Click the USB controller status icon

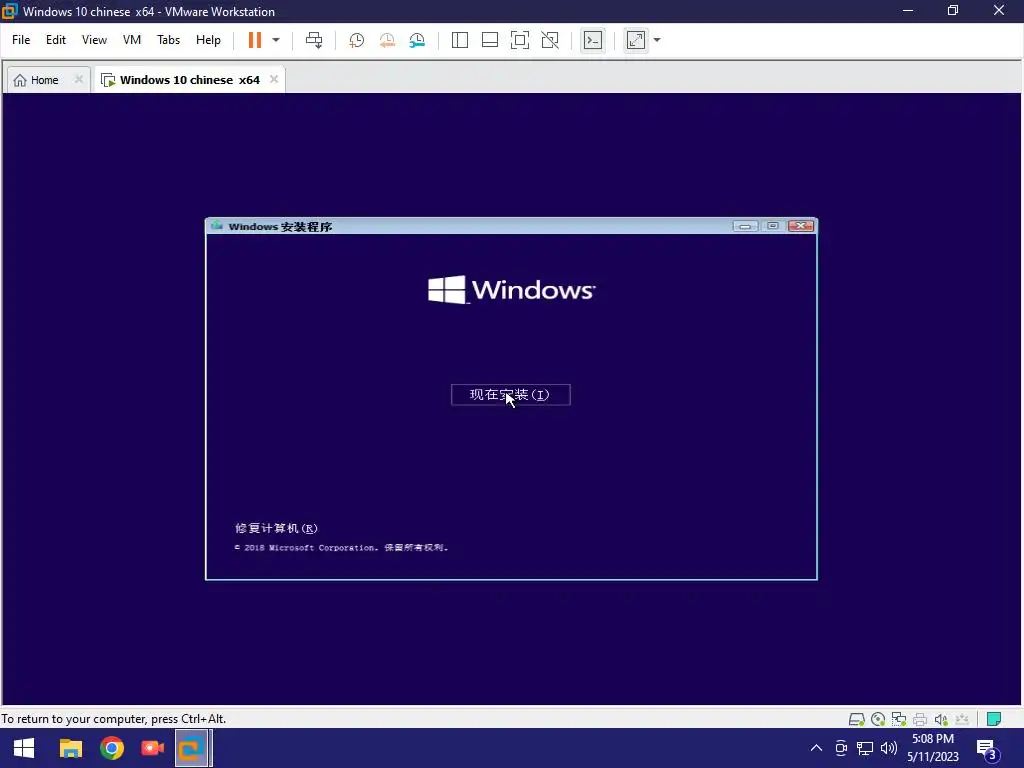coord(962,719)
